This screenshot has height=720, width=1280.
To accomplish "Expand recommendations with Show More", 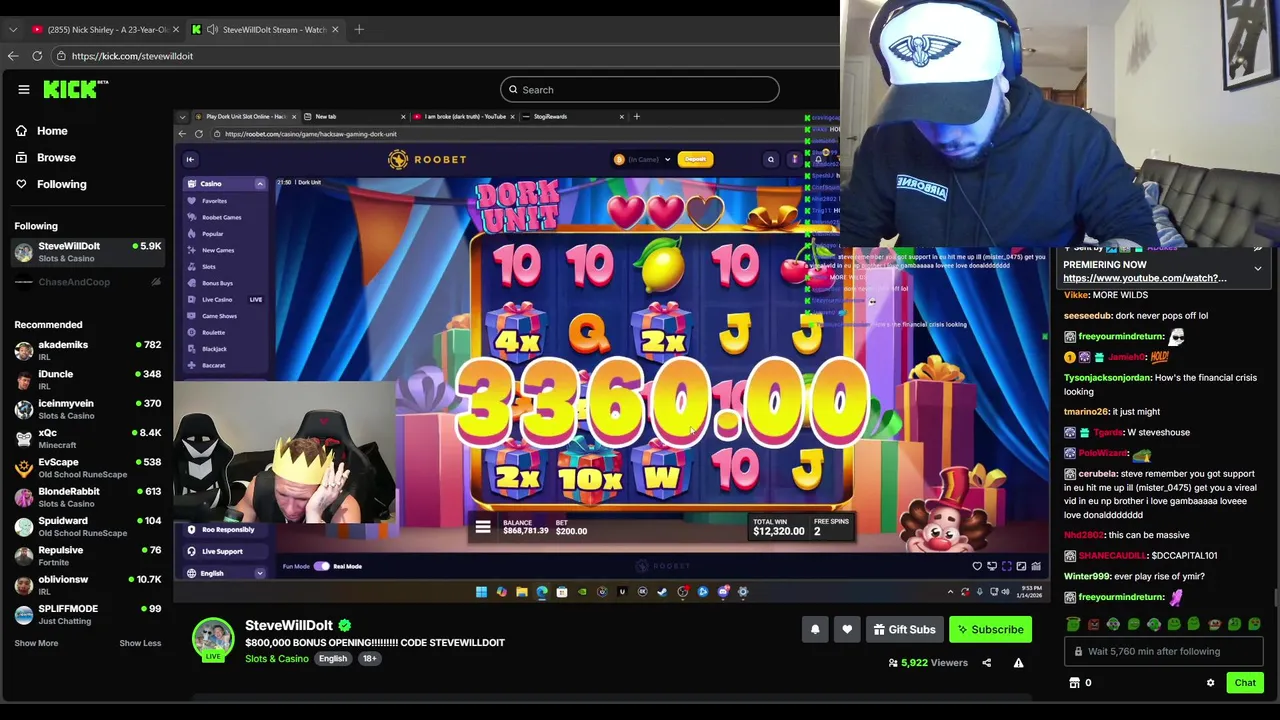I will 36,643.
